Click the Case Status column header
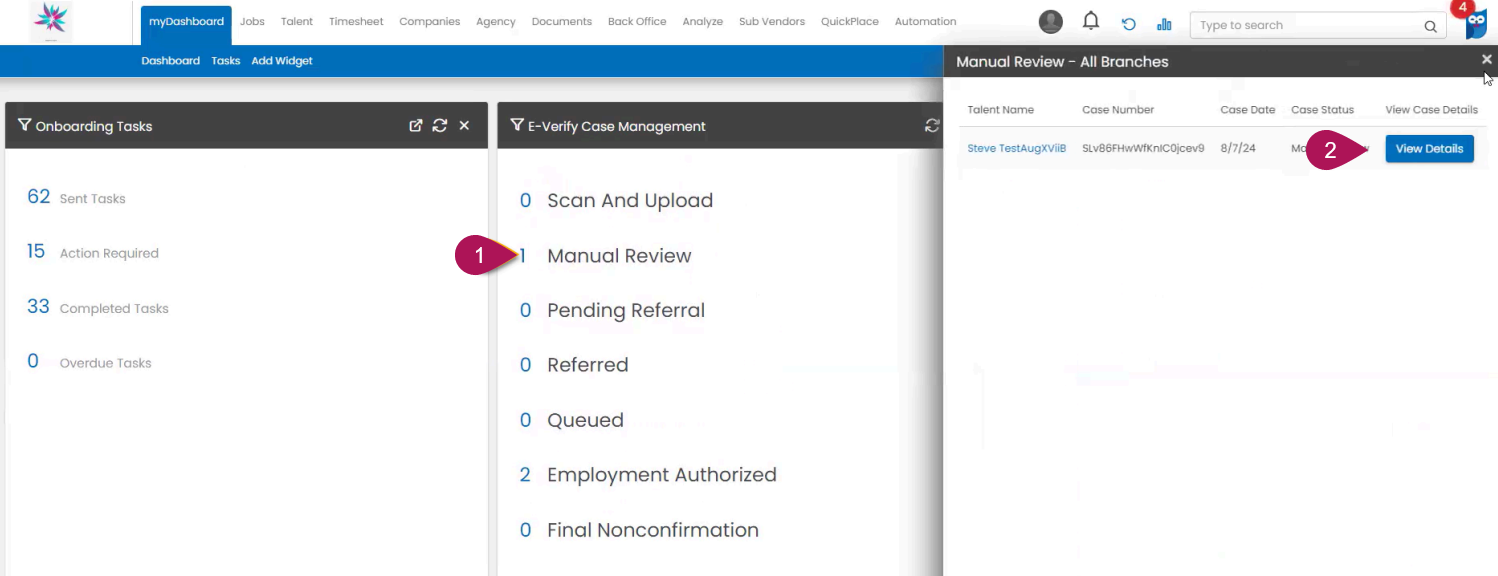Image resolution: width=1498 pixels, height=576 pixels. click(1322, 110)
